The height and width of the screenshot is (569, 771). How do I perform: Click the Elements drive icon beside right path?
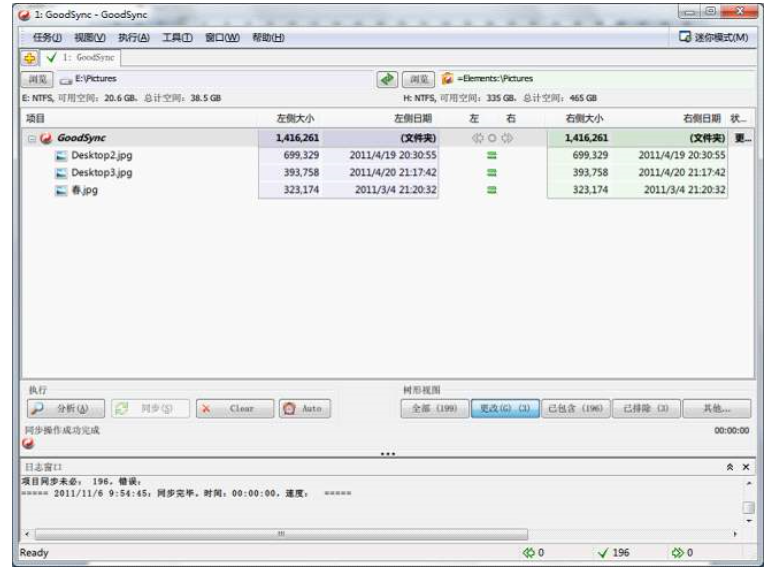pos(447,79)
